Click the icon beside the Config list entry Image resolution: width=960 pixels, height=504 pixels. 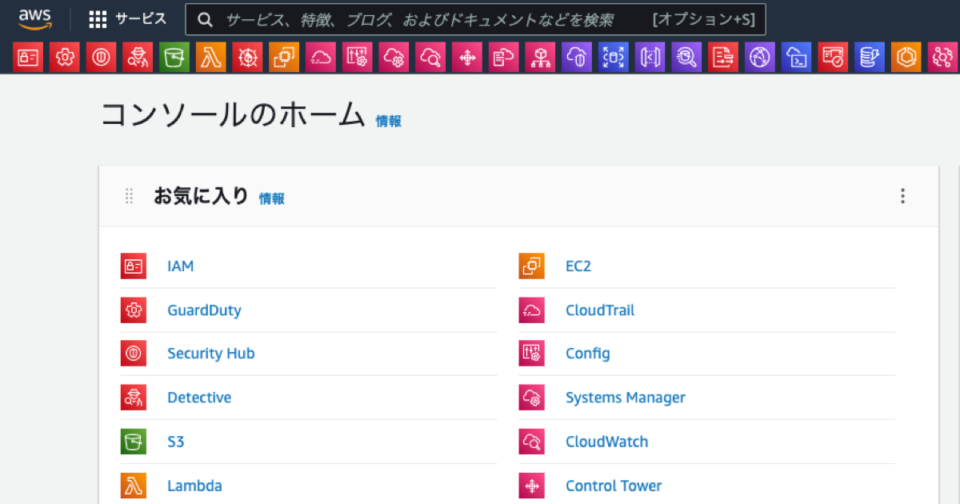click(x=531, y=353)
